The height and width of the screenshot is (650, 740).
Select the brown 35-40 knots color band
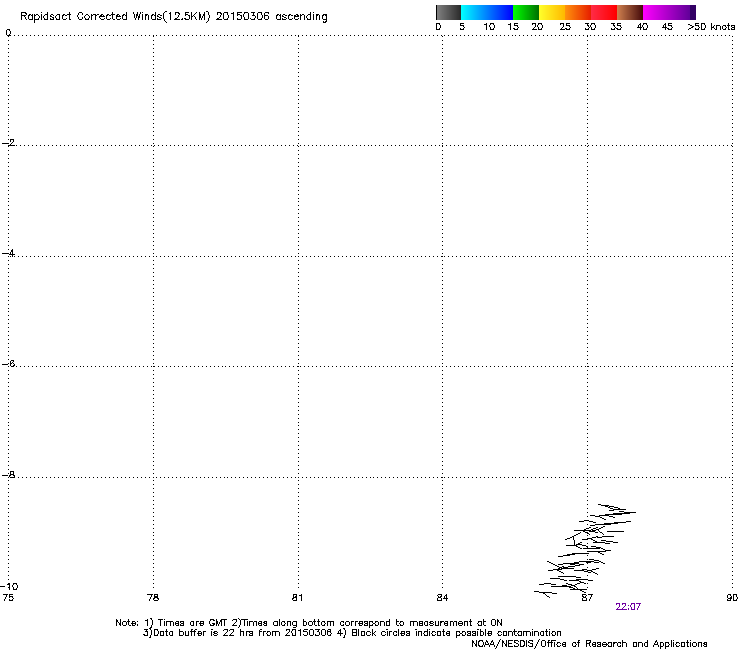tap(630, 12)
